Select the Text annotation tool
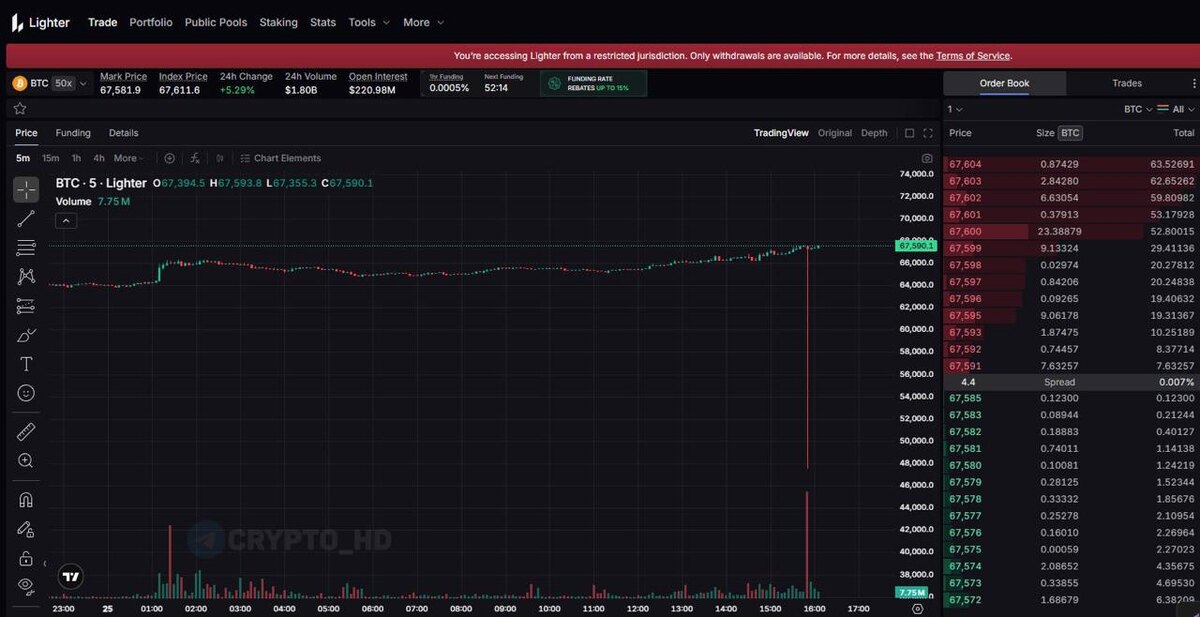This screenshot has width=1200, height=617. pyautogui.click(x=26, y=364)
